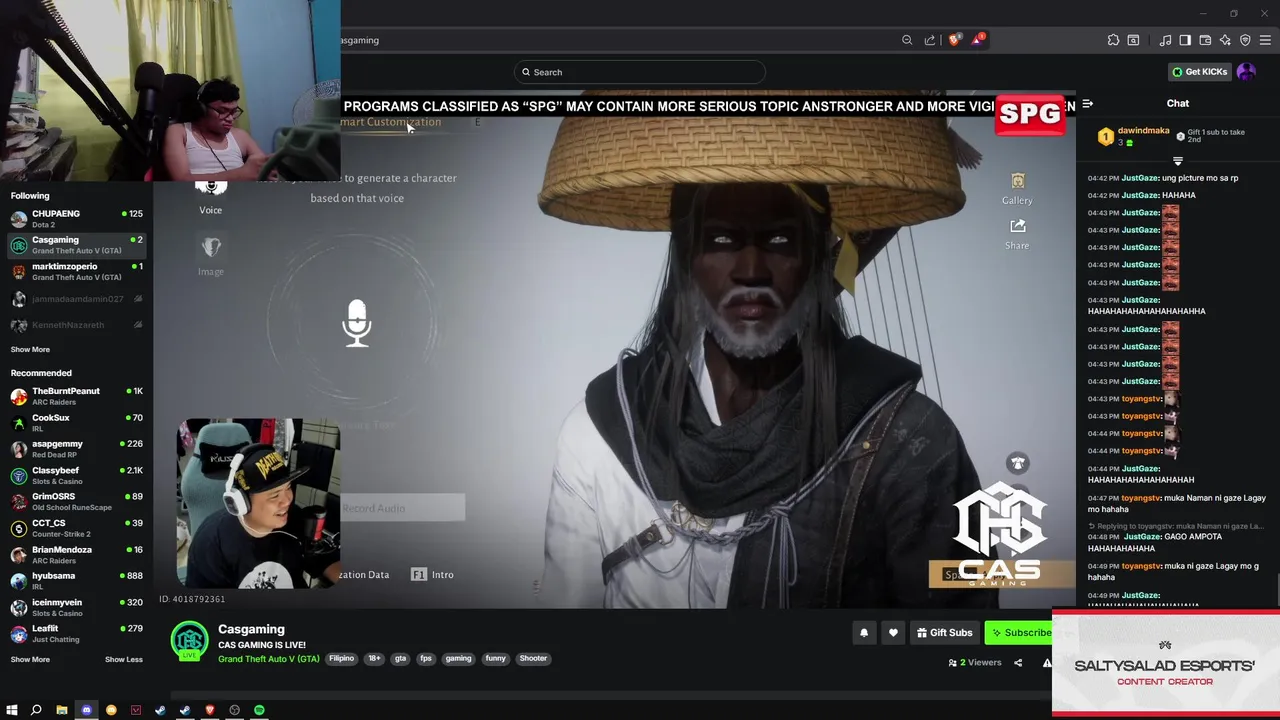The width and height of the screenshot is (1280, 720).
Task: Open the browser hamburger main menu
Action: click(1266, 40)
